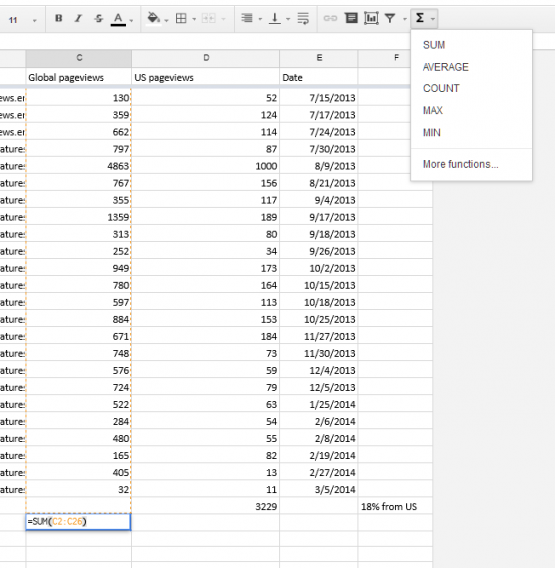Screen dimensions: 555x568
Task: Expand borders dropdown arrow
Action: click(x=194, y=19)
